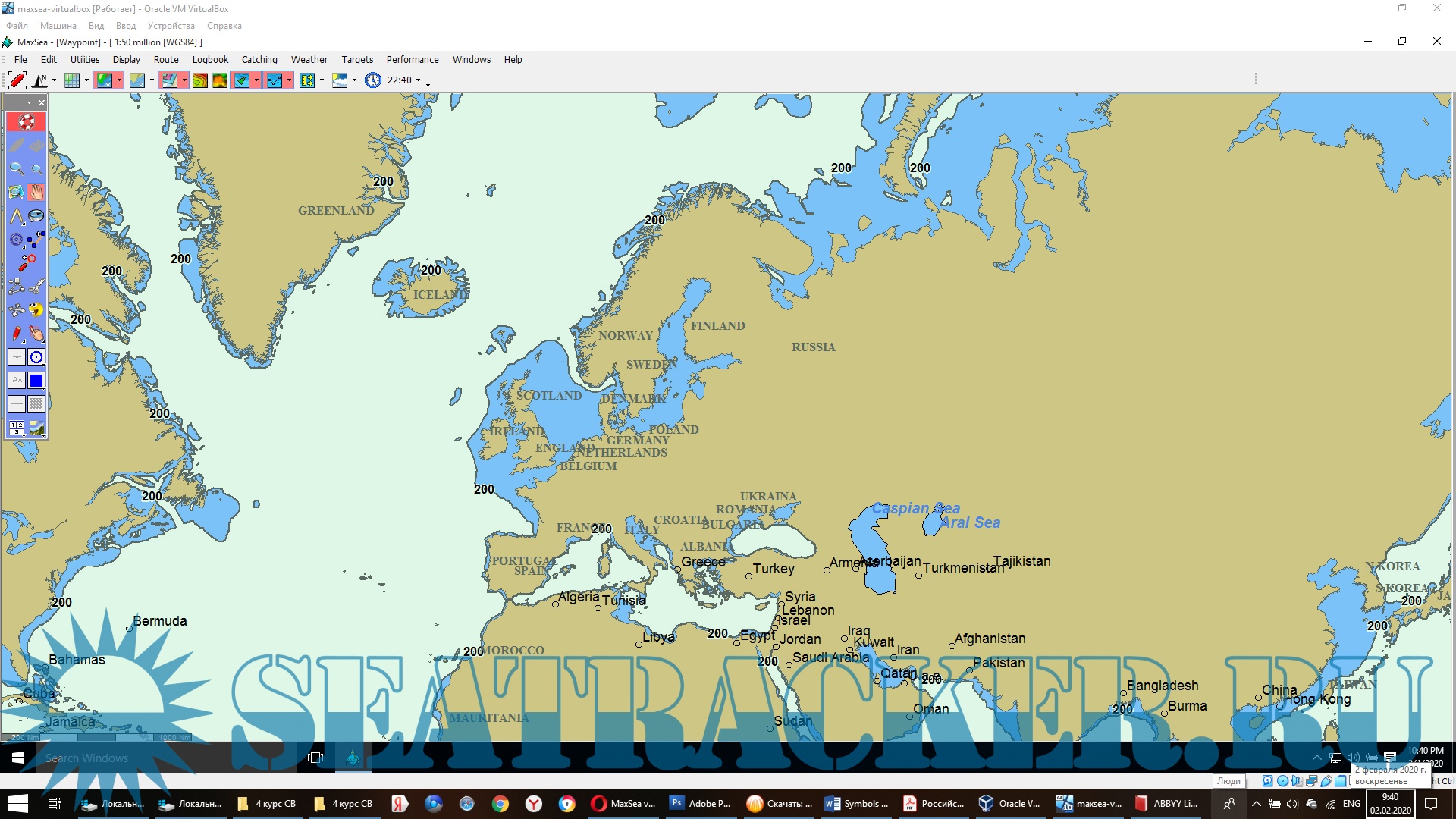Select the Hand pan tool
This screenshot has height=819, width=1456.
[36, 193]
